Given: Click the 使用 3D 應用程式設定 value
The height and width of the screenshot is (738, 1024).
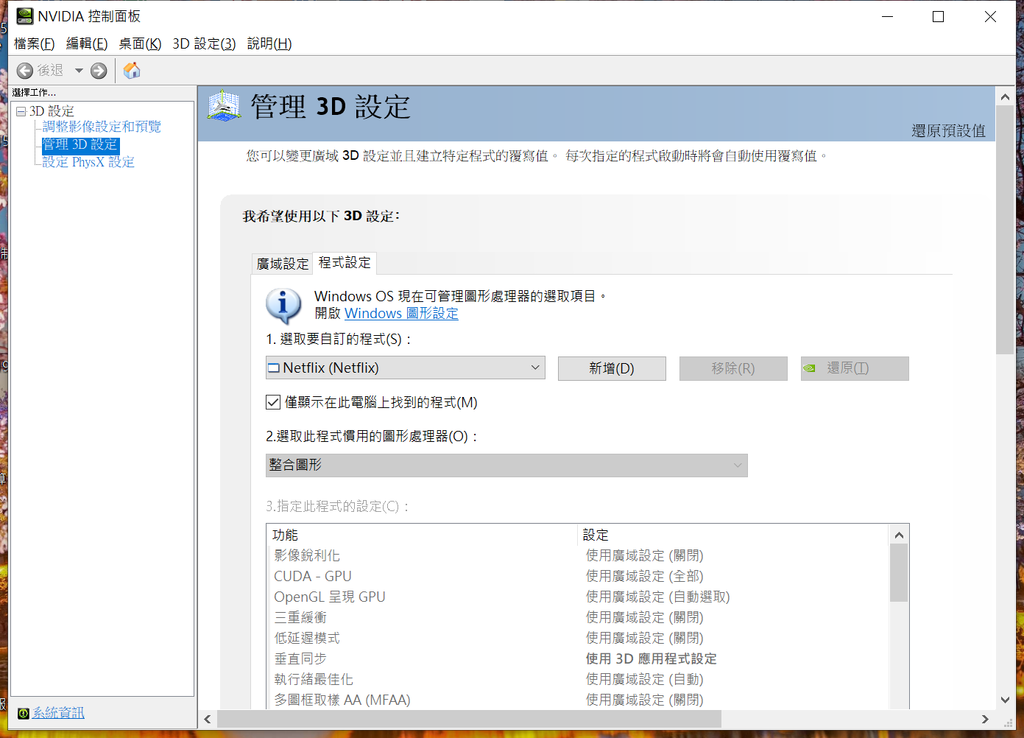Looking at the screenshot, I should tap(651, 658).
